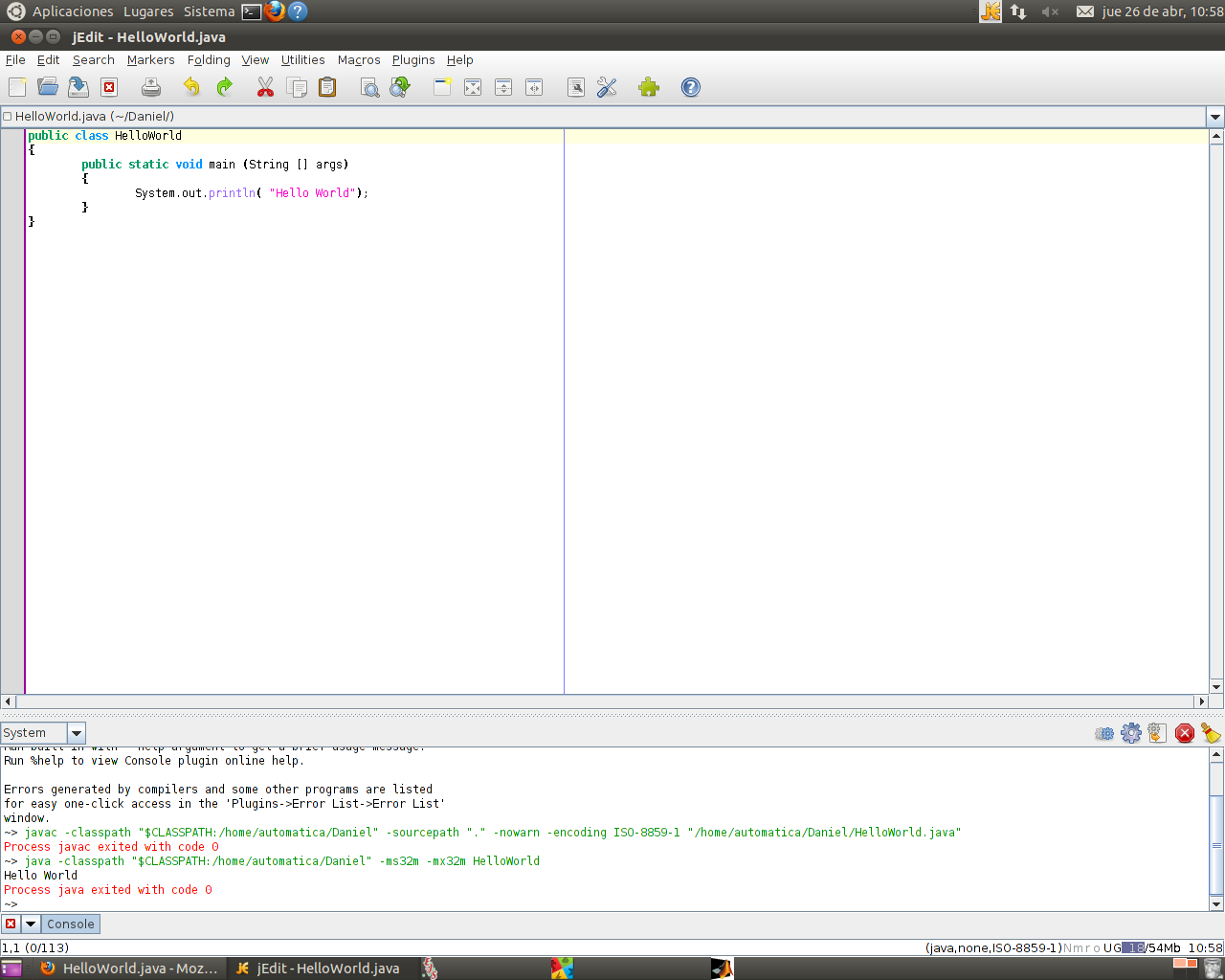Open the Find dialog using the magnifier toolbar icon

pos(369,87)
